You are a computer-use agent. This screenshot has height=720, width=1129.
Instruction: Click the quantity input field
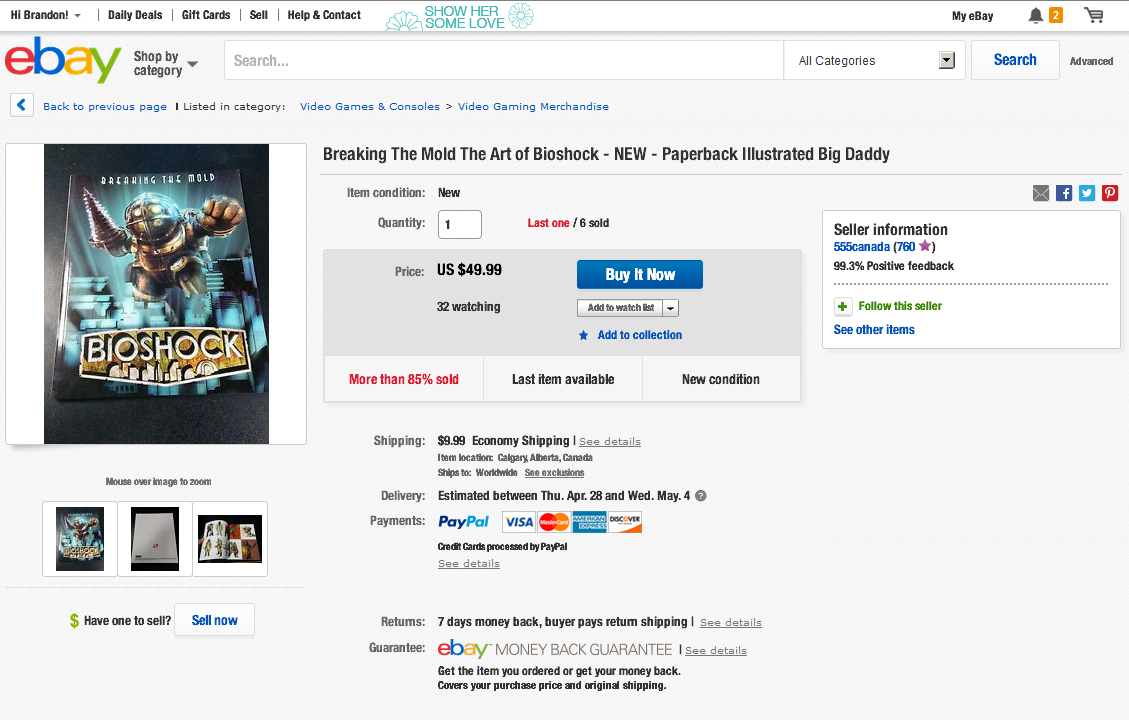(460, 224)
